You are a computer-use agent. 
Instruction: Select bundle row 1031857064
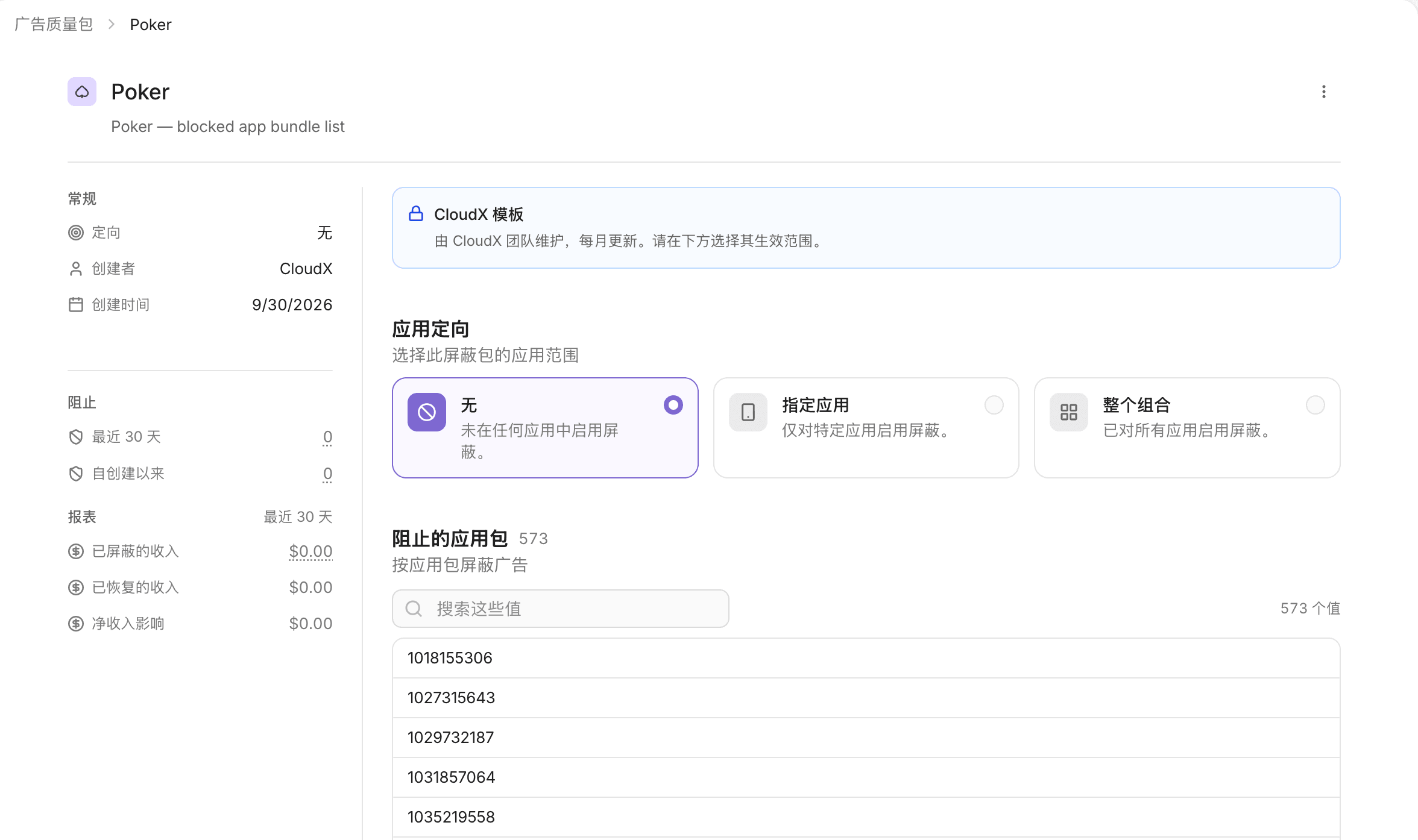(x=866, y=777)
